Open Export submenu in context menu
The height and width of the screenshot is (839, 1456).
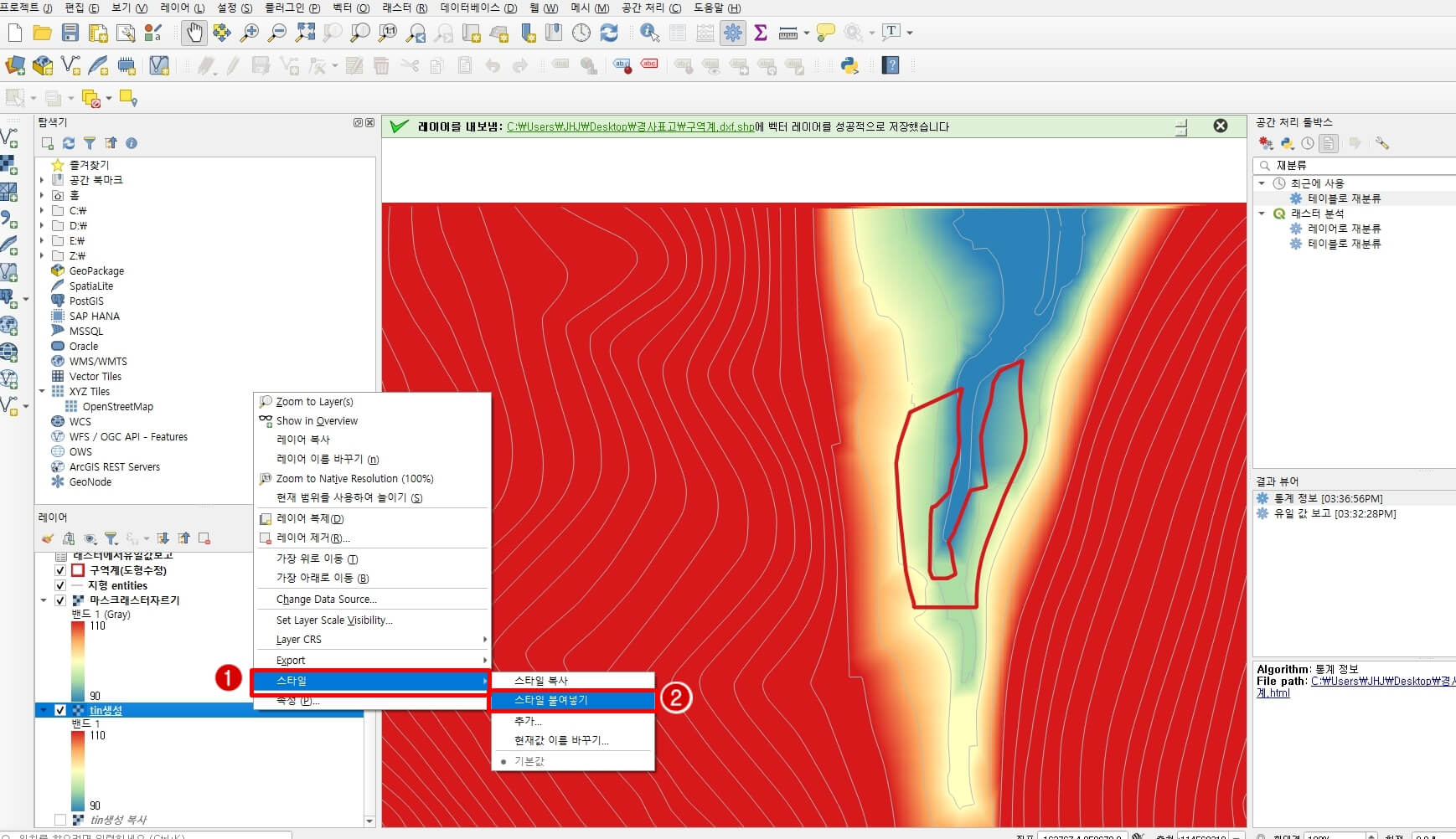coord(373,661)
